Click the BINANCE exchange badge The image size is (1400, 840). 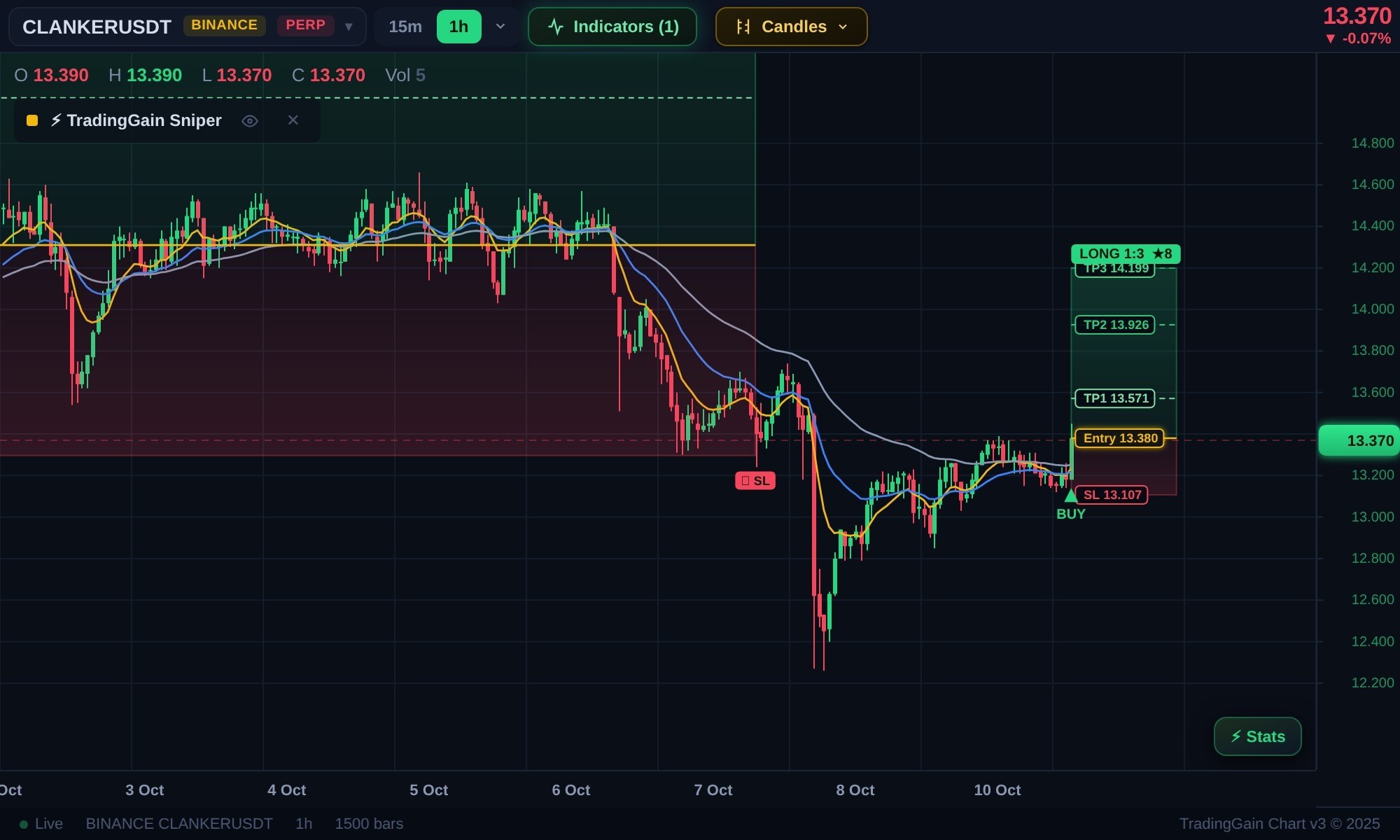(225, 25)
